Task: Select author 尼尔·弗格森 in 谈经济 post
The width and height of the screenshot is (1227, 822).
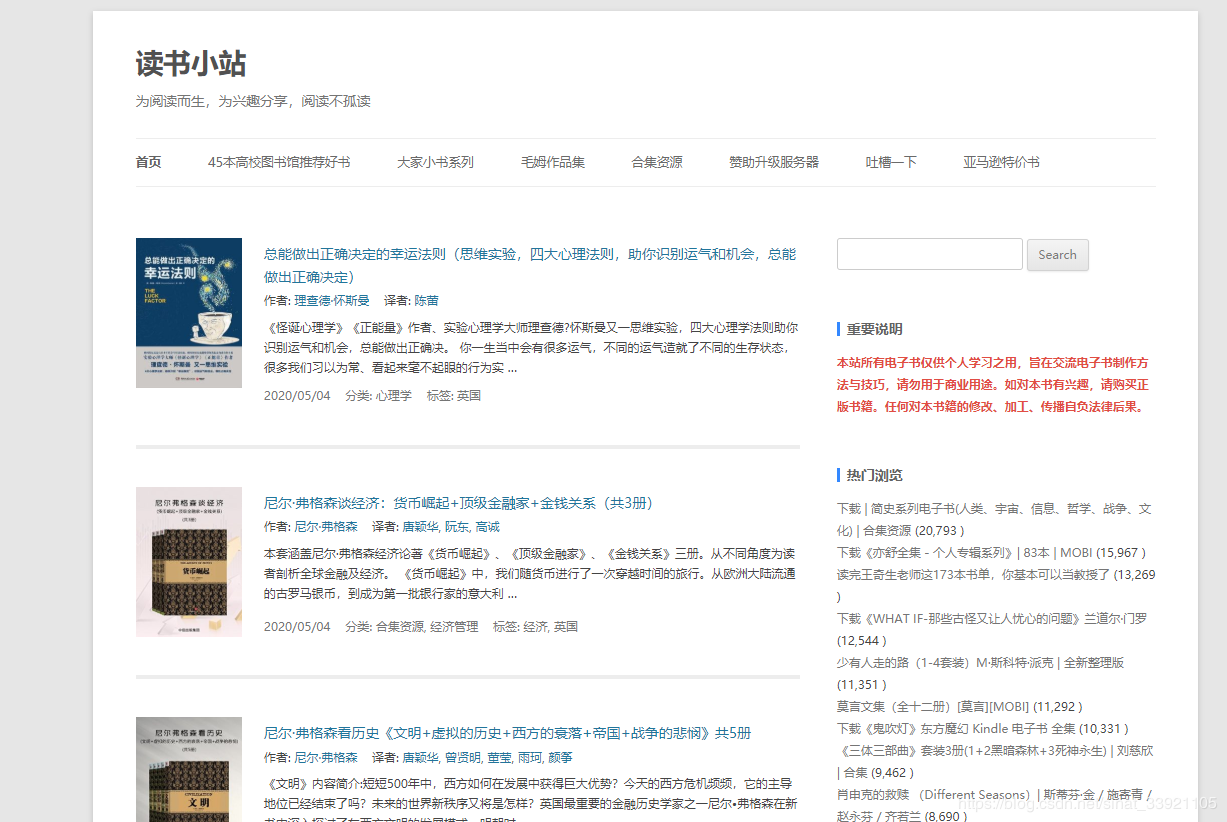Action: tap(325, 526)
